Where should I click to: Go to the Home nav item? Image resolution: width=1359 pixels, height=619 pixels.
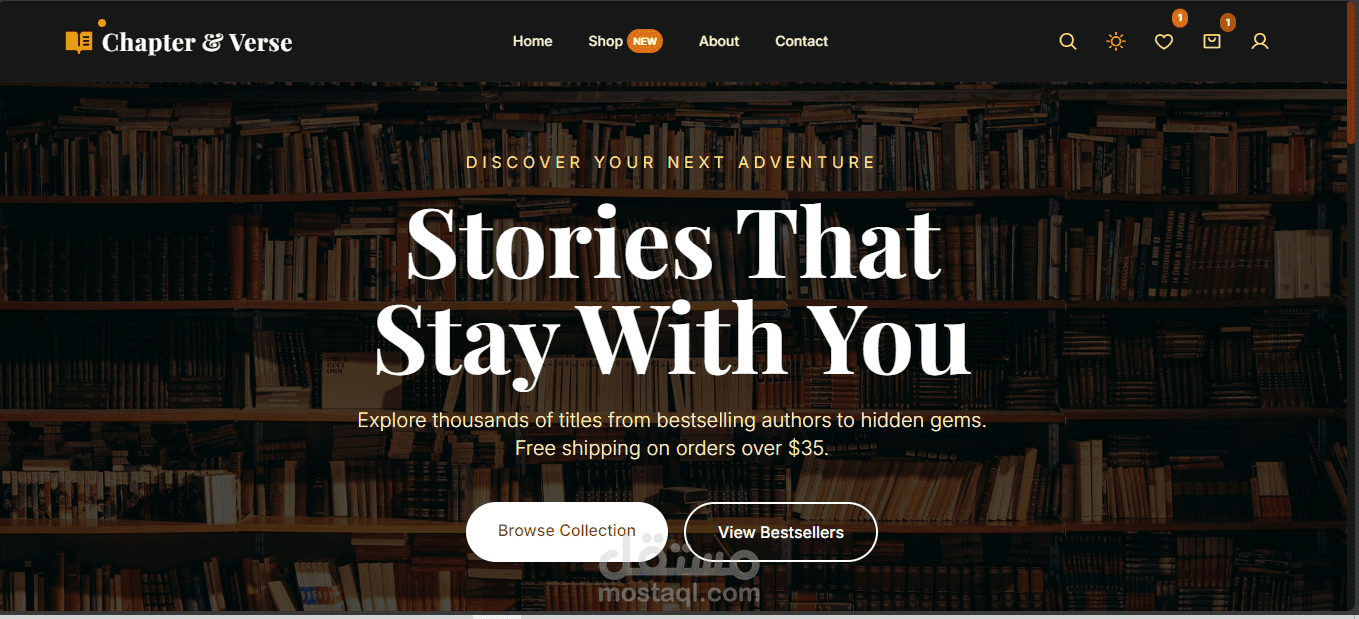point(533,41)
